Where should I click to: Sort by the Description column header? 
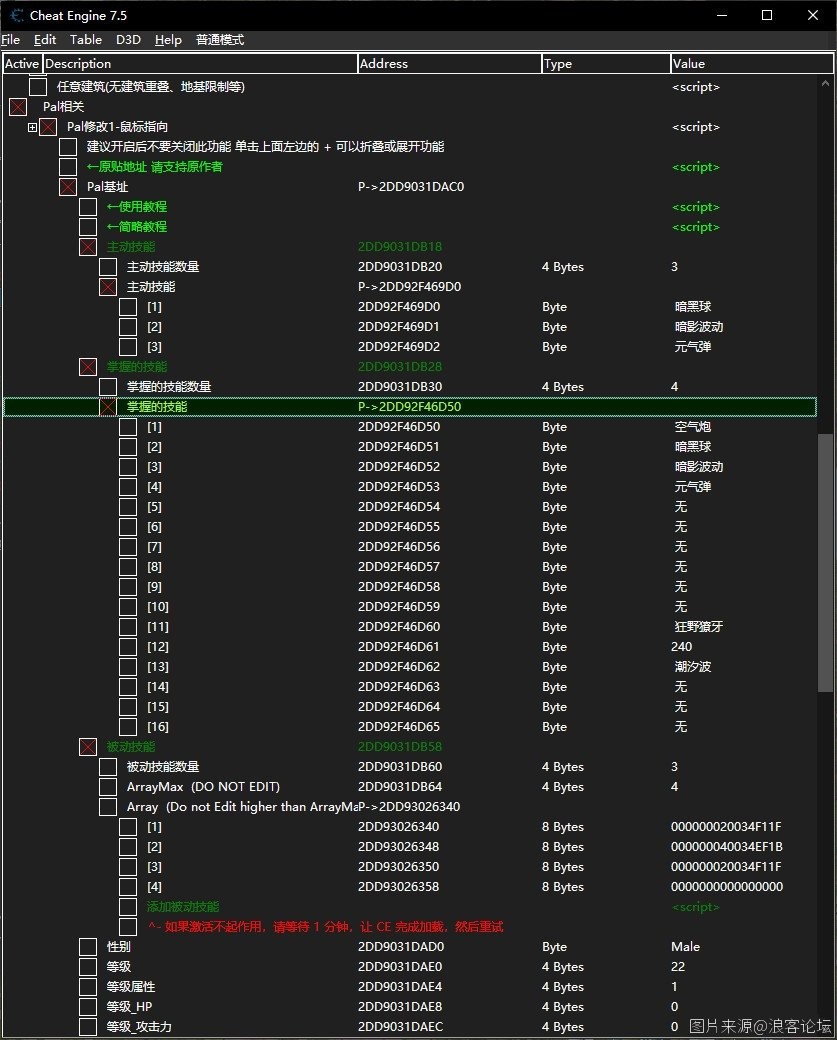click(200, 64)
